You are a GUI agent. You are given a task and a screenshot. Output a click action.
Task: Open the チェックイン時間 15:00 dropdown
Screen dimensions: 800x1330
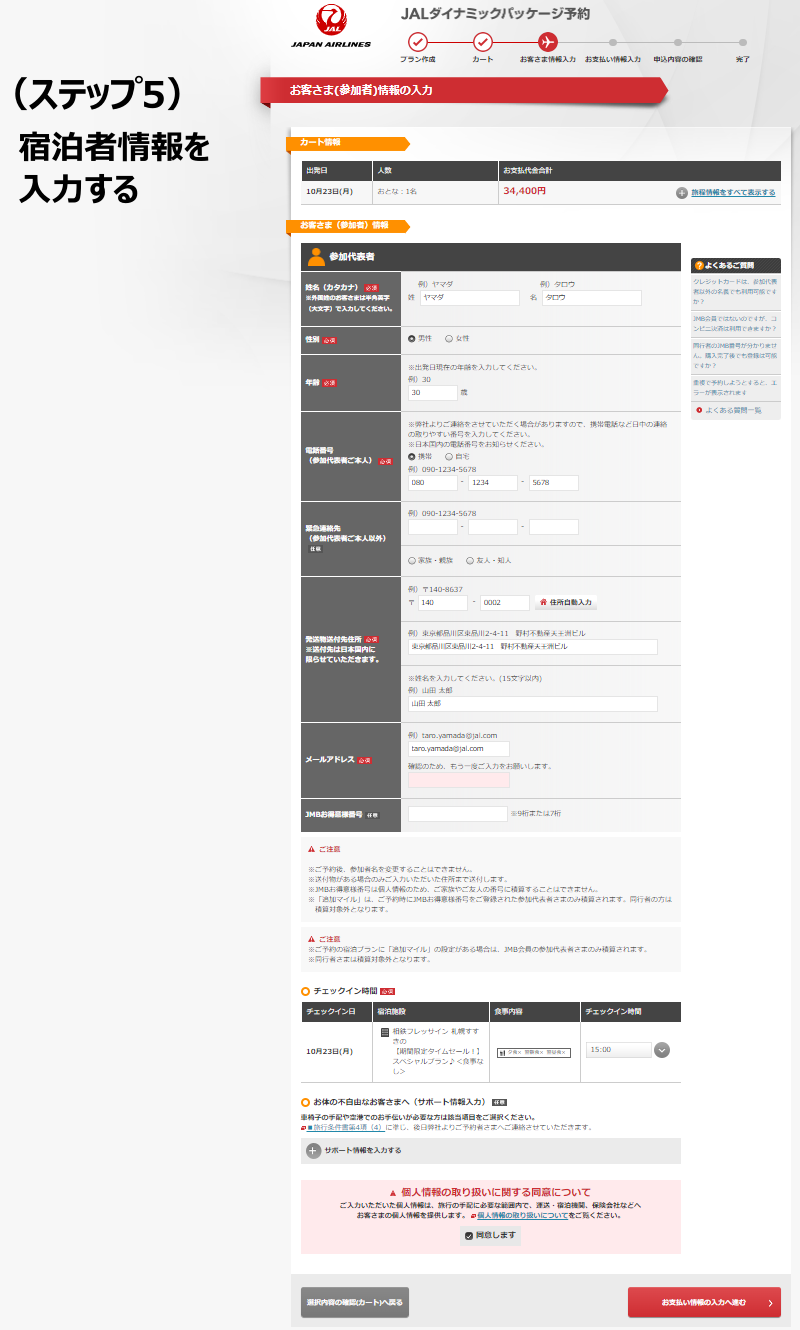tap(627, 1050)
